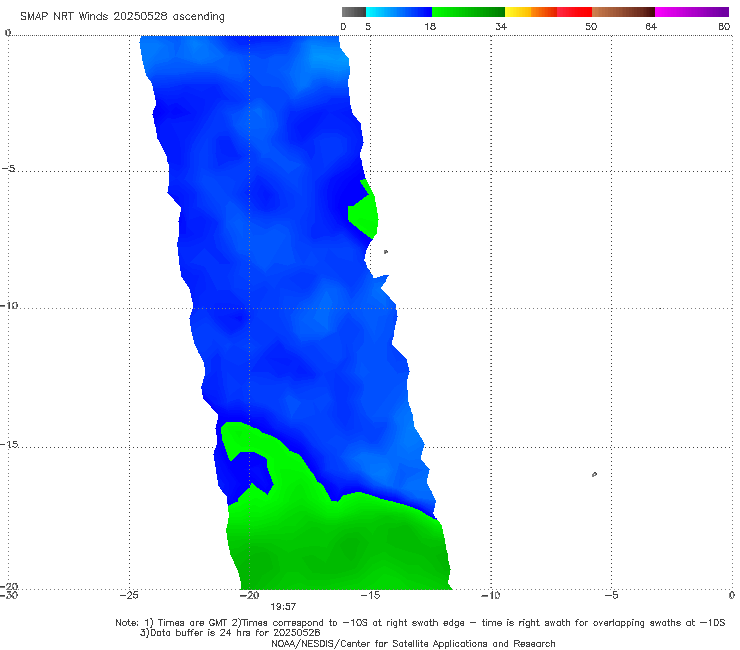740x650 pixels.
Task: Click the '-5' longitude axis label
Action: 612,595
